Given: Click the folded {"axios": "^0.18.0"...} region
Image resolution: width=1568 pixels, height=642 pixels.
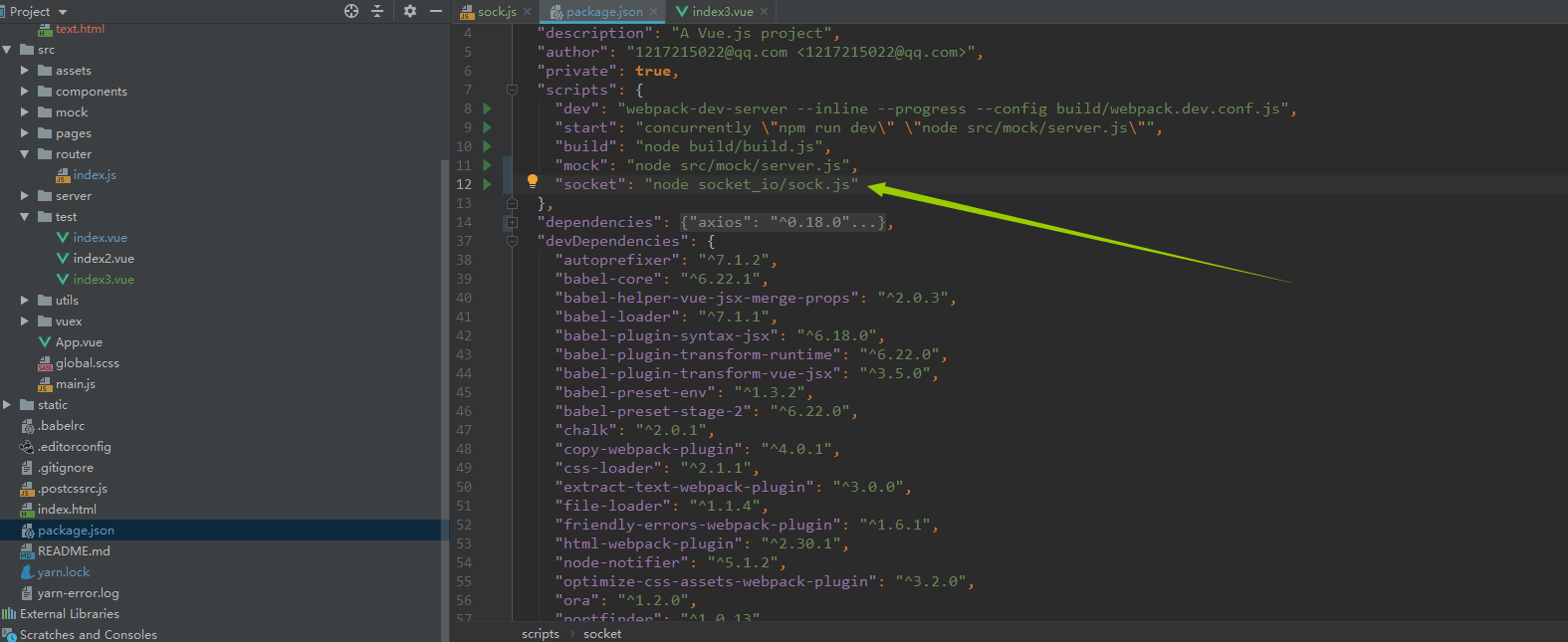Looking at the screenshot, I should (784, 222).
